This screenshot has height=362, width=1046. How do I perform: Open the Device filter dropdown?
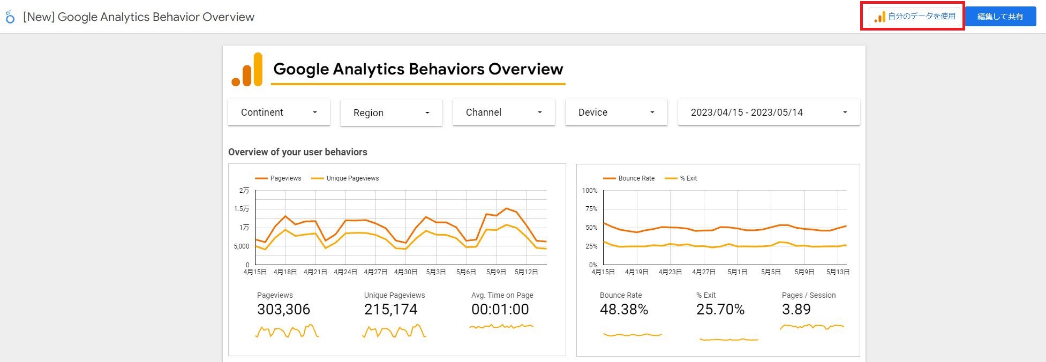coord(616,113)
